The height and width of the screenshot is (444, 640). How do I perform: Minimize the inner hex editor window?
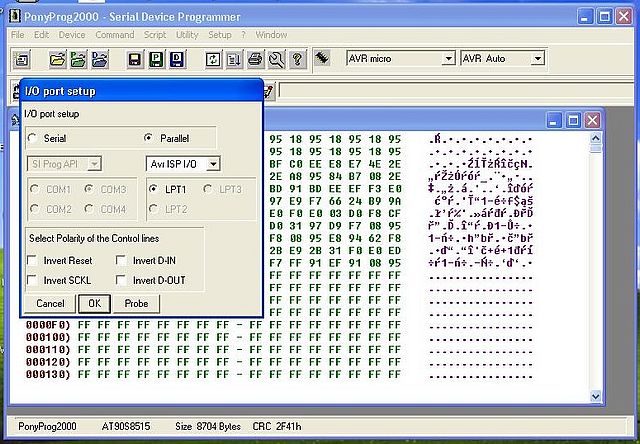554,120
